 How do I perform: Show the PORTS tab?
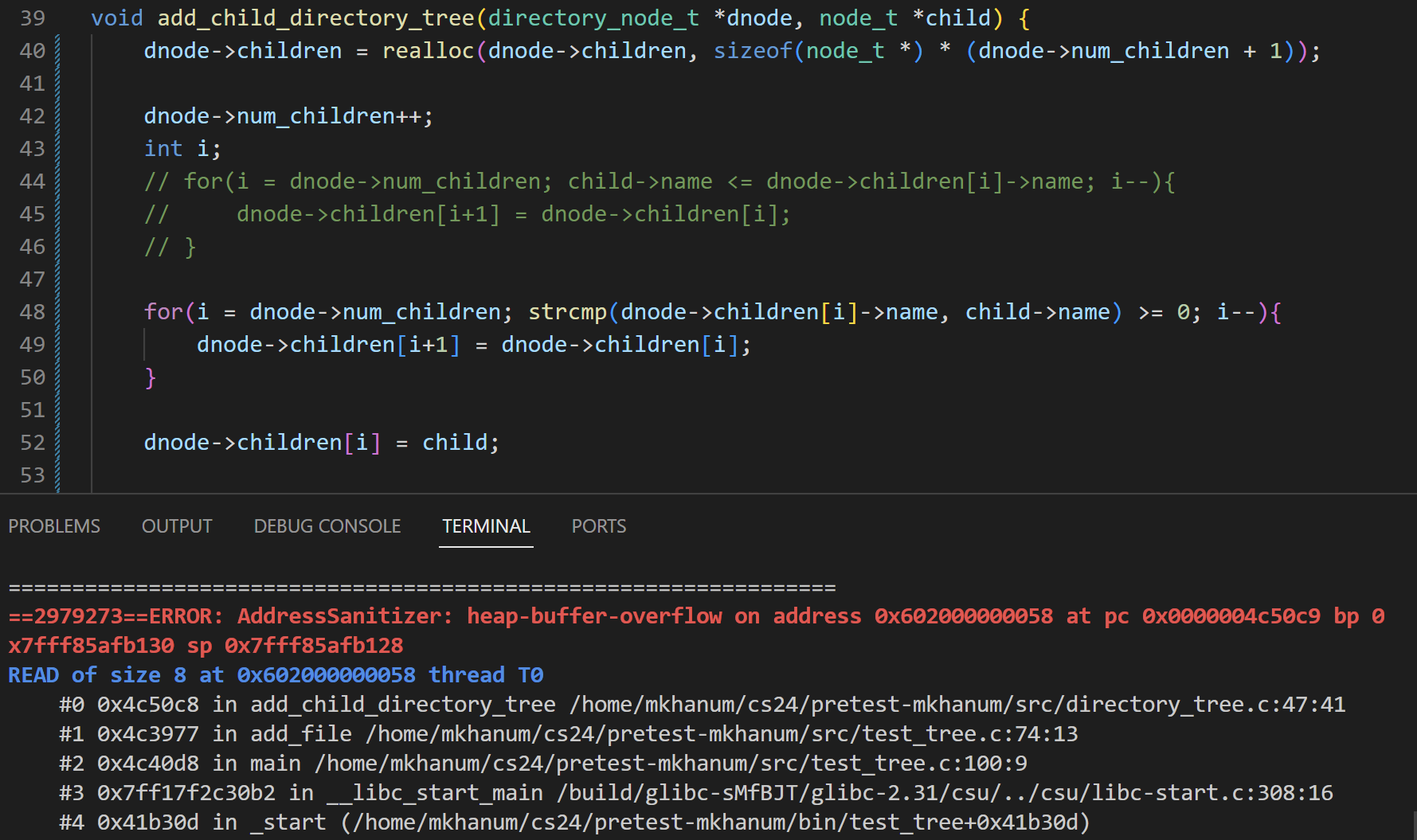coord(598,526)
